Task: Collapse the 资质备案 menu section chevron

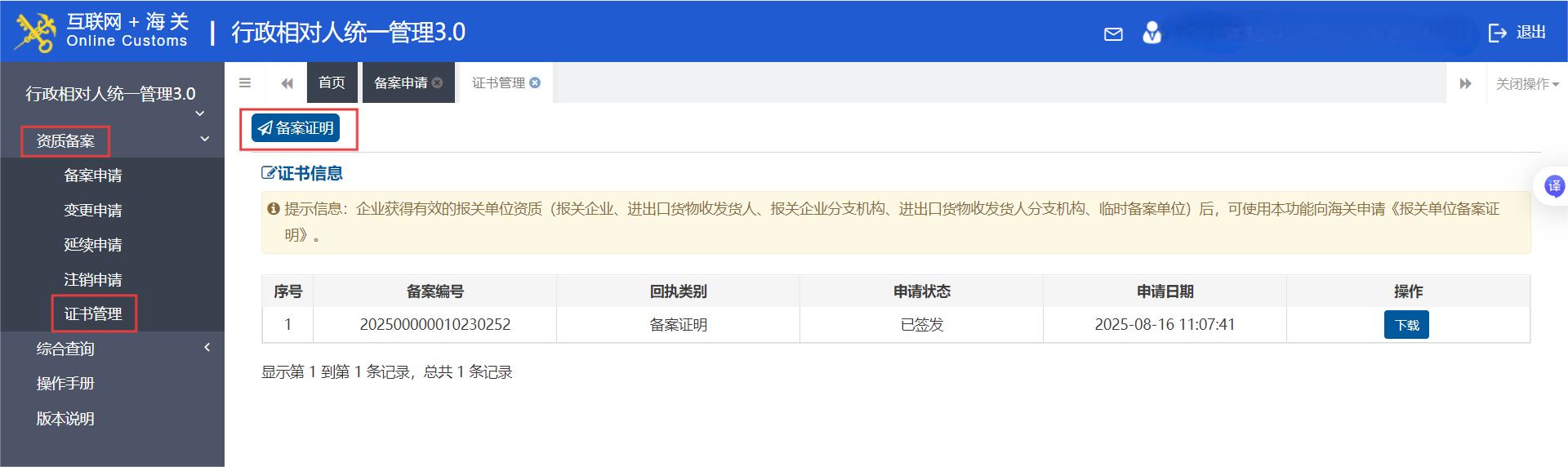Action: (x=205, y=140)
